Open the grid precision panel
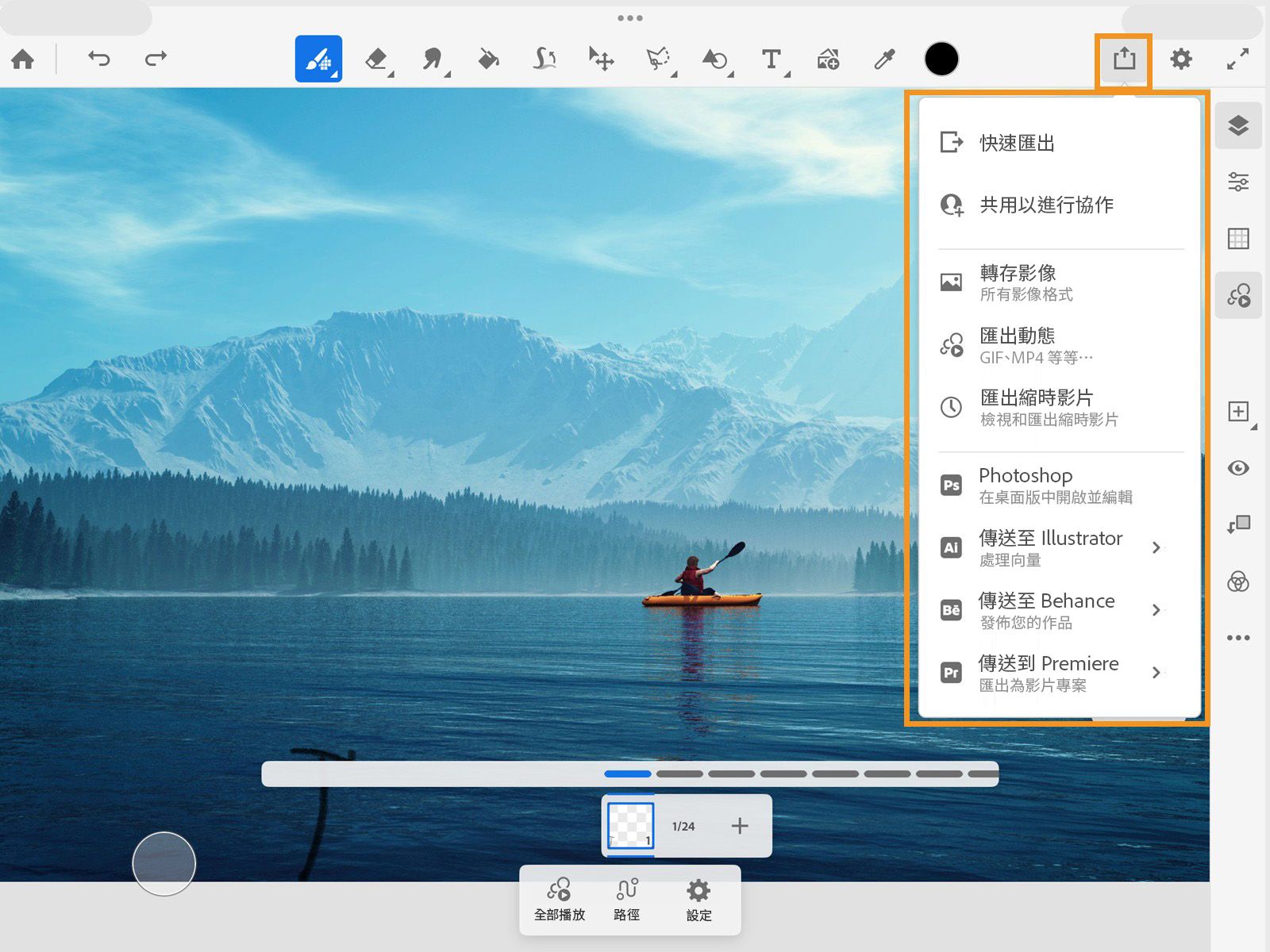Image resolution: width=1270 pixels, height=952 pixels. point(1238,238)
